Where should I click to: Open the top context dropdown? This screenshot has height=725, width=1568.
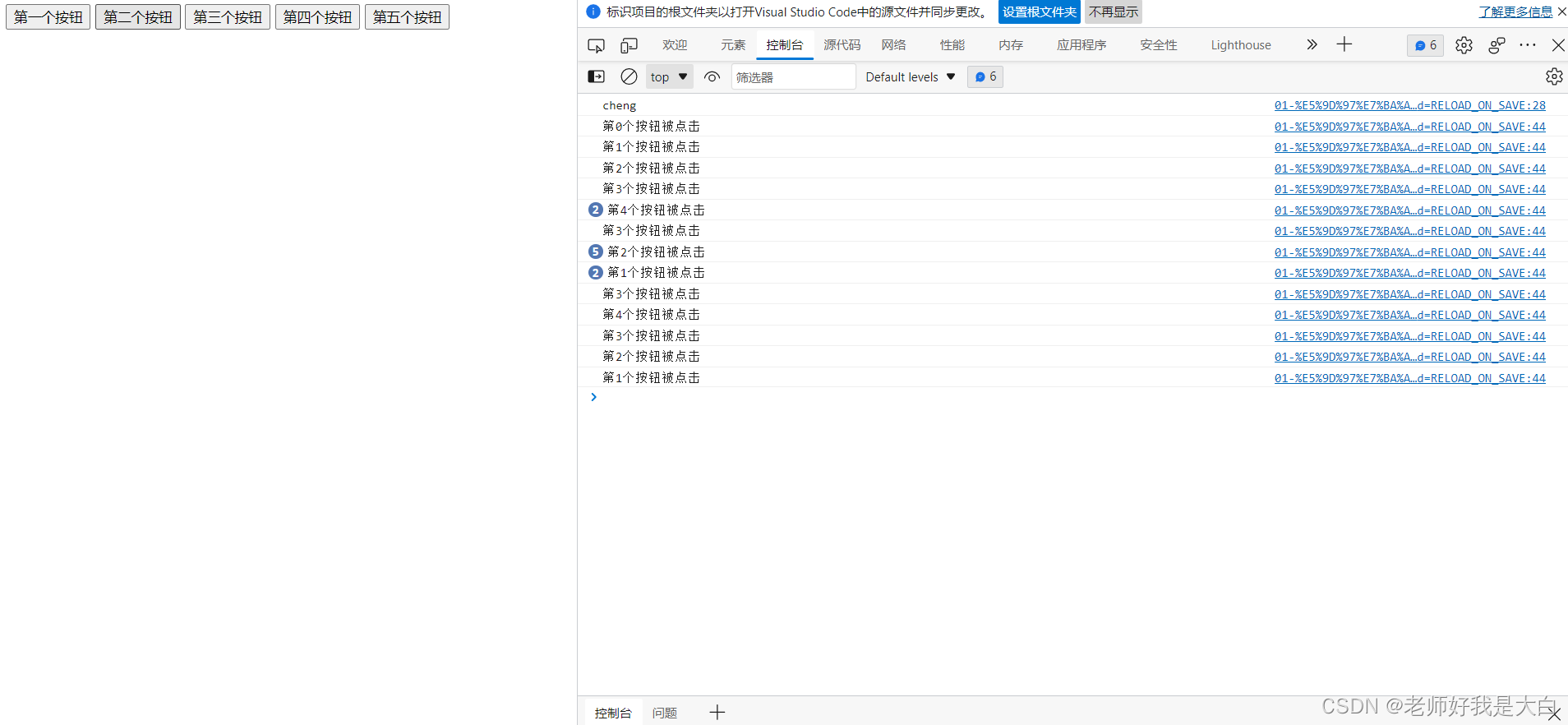click(669, 76)
